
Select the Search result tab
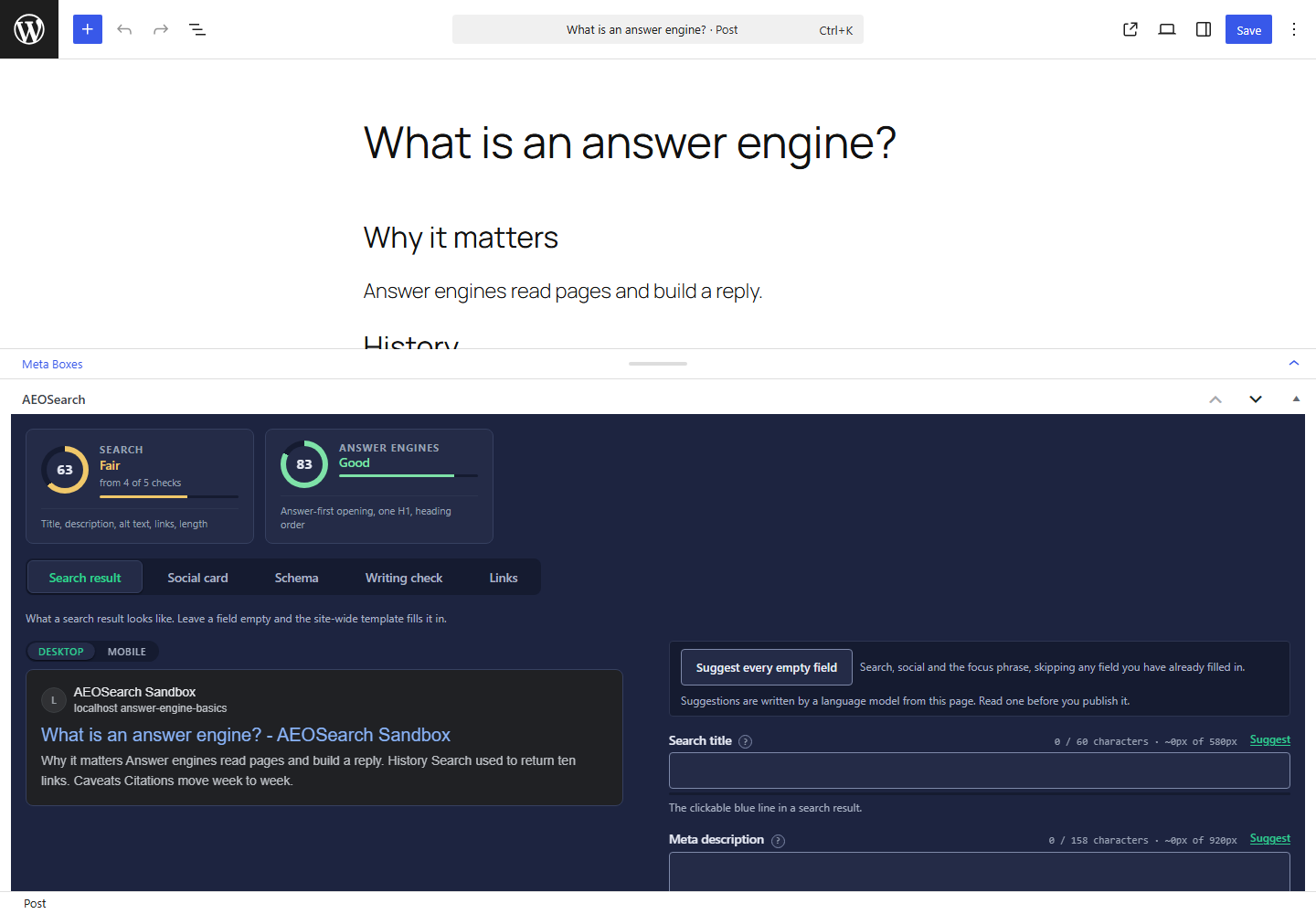click(x=85, y=578)
